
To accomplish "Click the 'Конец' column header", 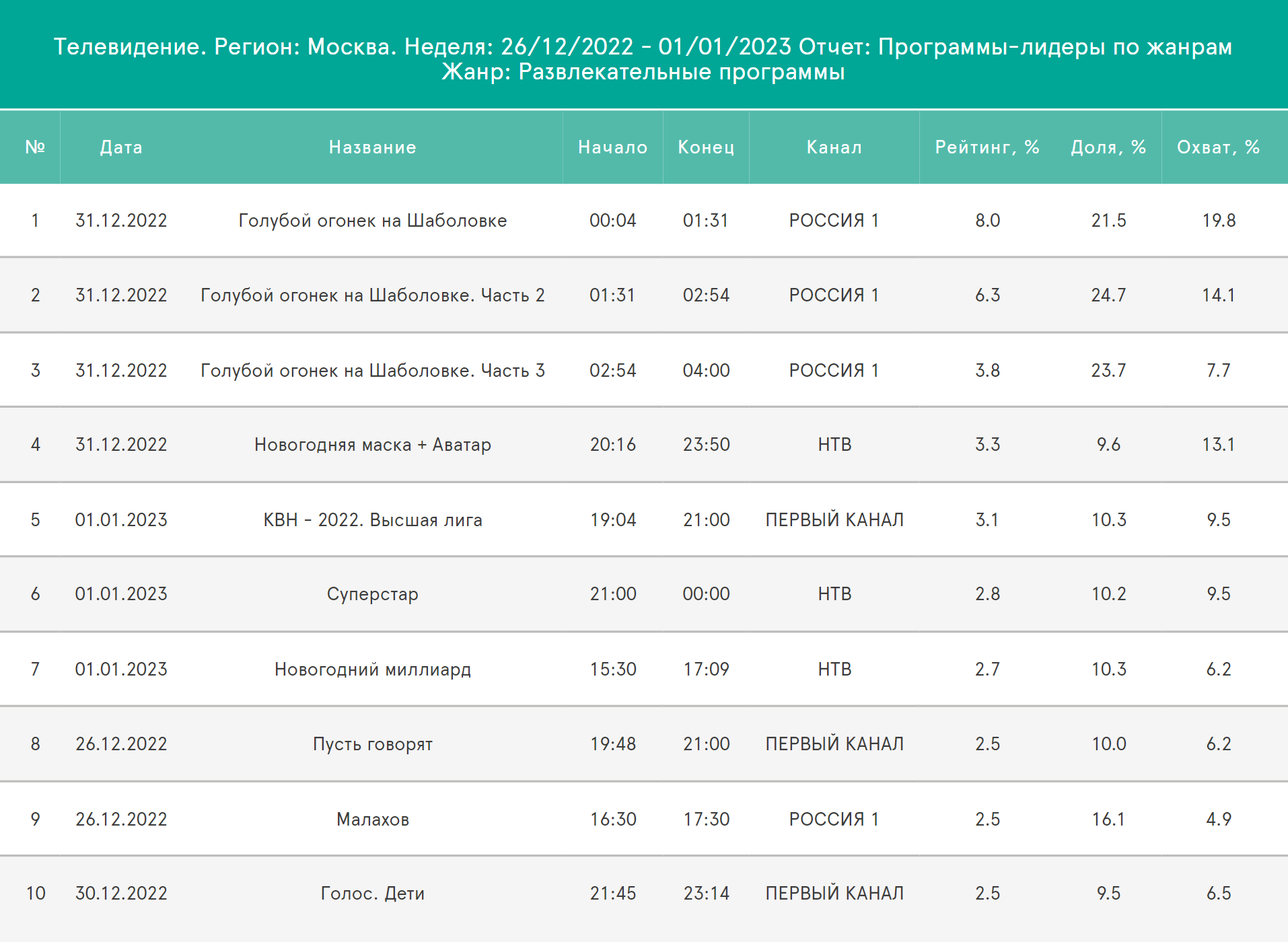I will [706, 147].
